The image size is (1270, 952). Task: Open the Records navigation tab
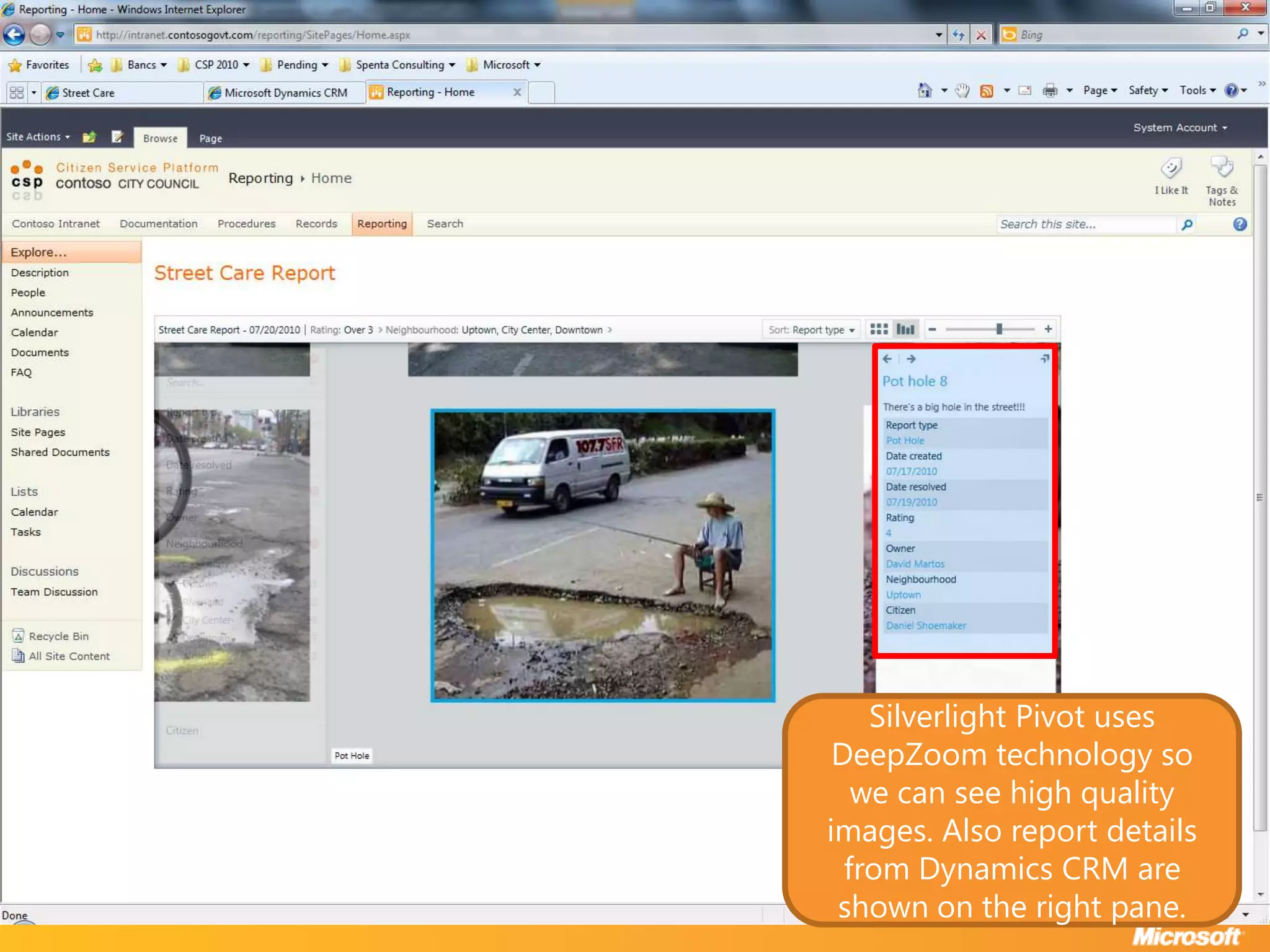316,224
